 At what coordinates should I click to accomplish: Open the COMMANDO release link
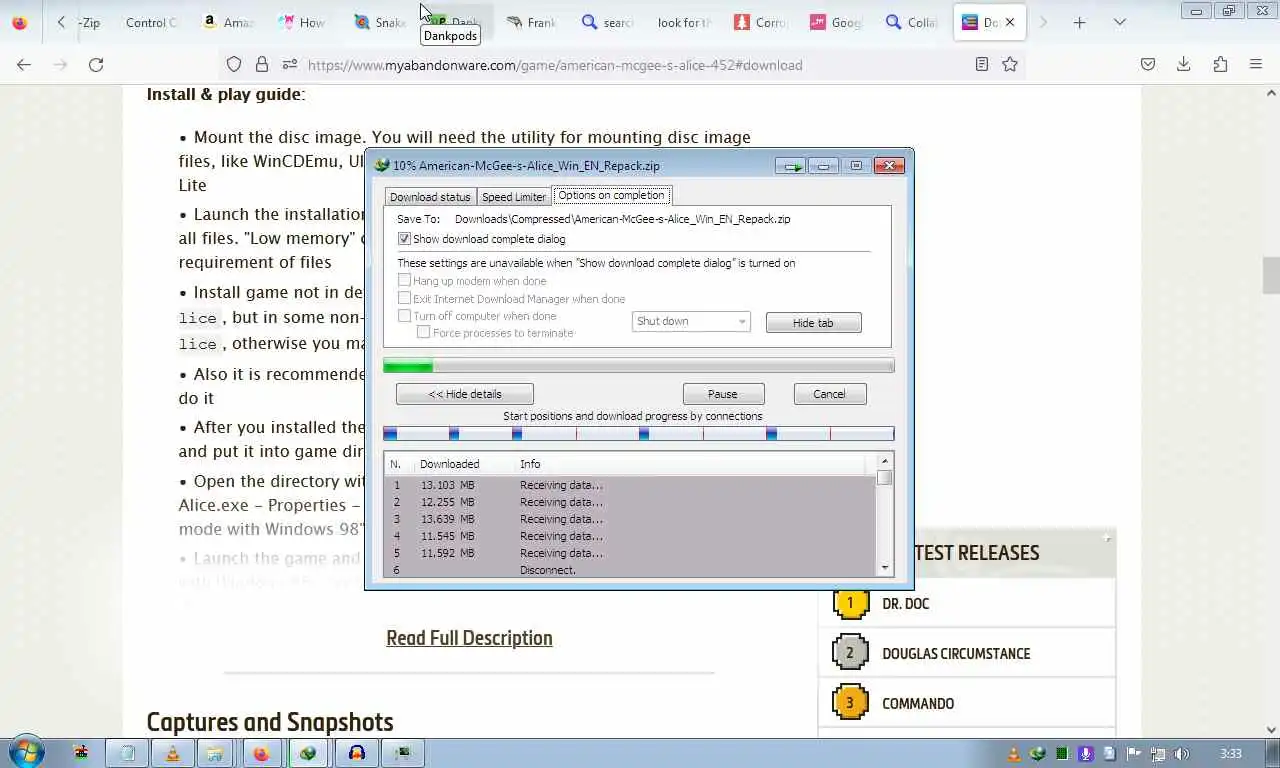(x=918, y=703)
